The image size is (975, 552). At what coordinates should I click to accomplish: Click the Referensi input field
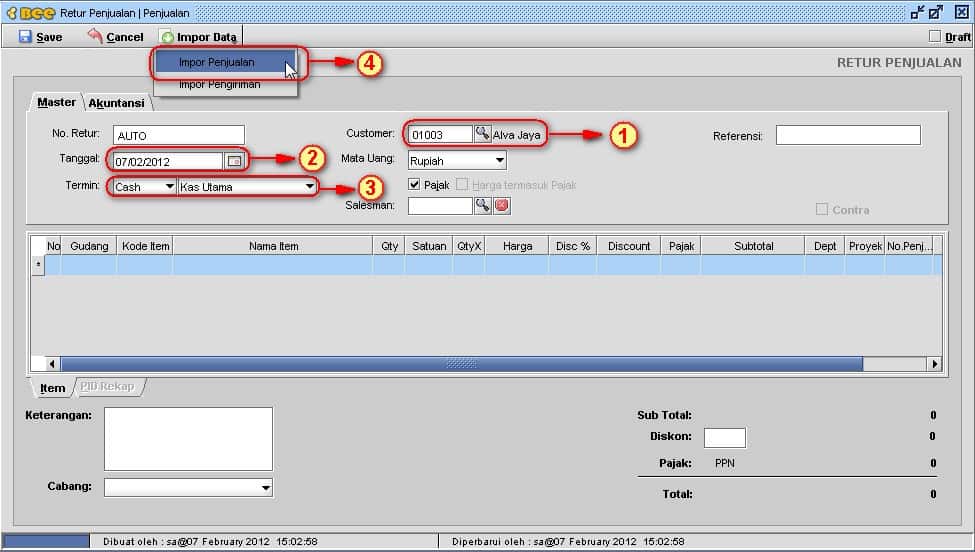pos(847,135)
